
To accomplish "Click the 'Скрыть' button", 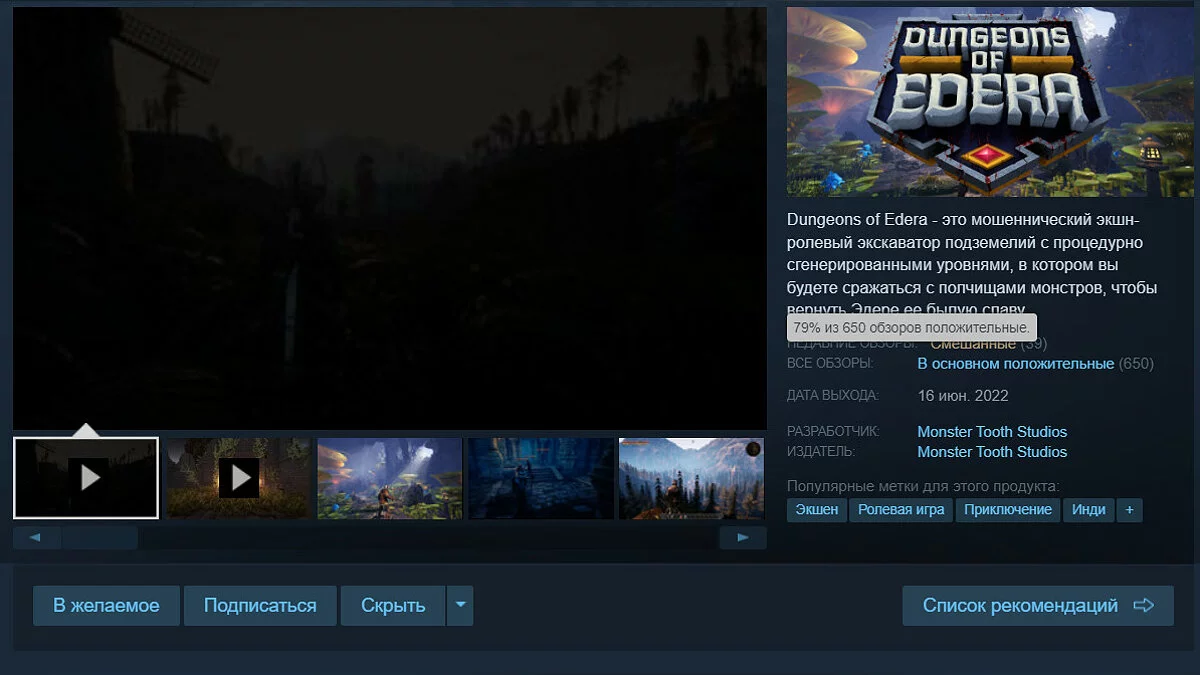I will point(393,606).
